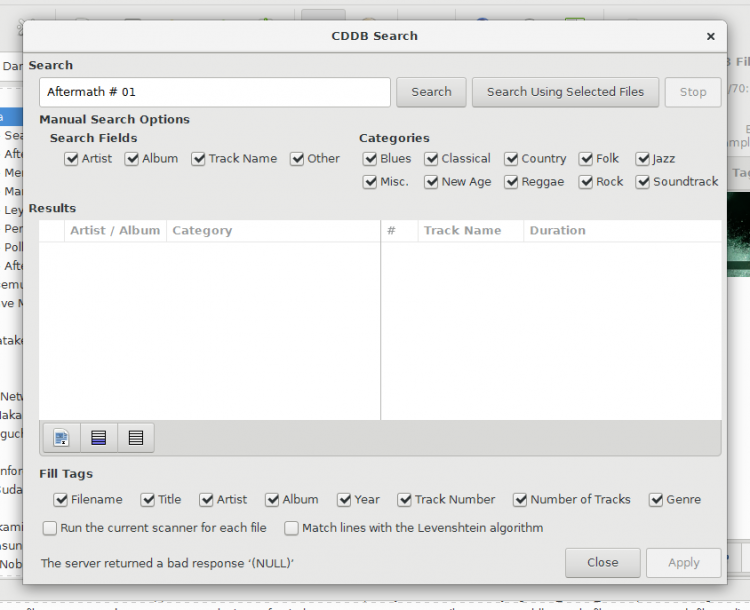Close the CDDB Search dialog with X

pyautogui.click(x=711, y=36)
